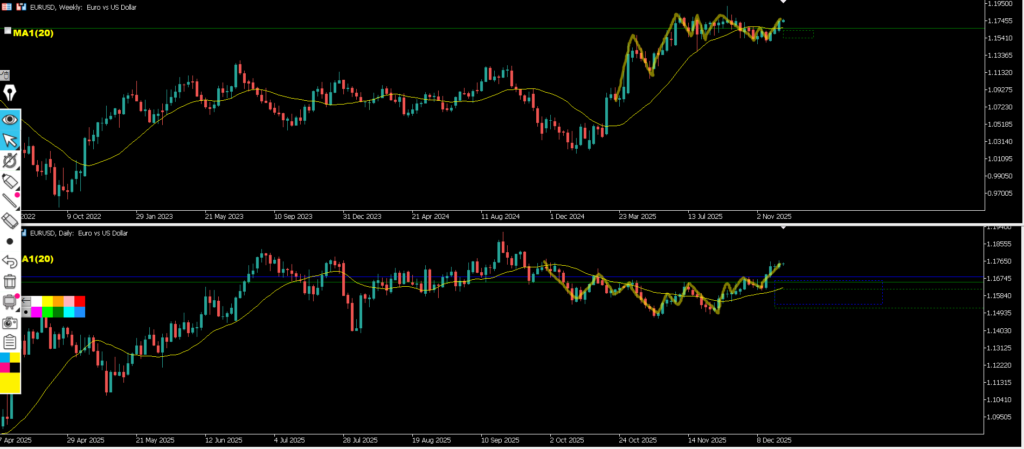Screen dimensions: 1024x449
Task: Click the MA1(20) indicator label
Action: point(34,33)
